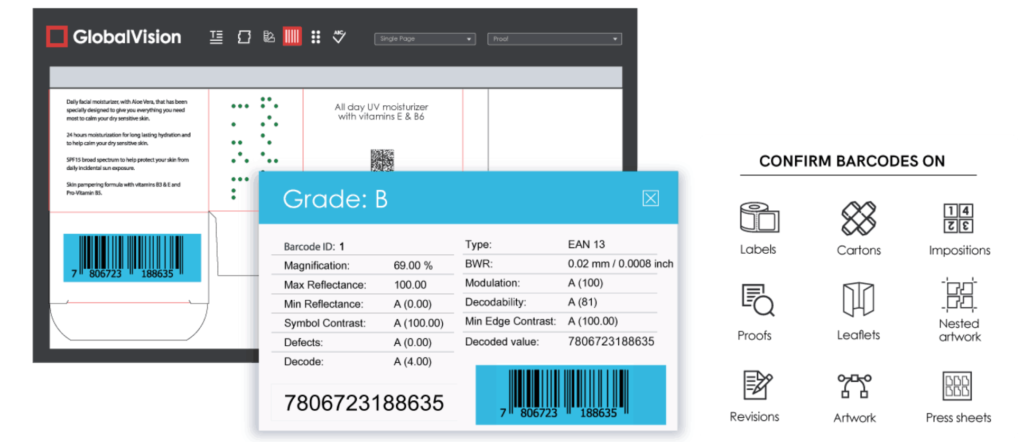Screen dimensions: 1024x442
Task: Select the blue barcode on the carton artwork
Action: [133, 258]
